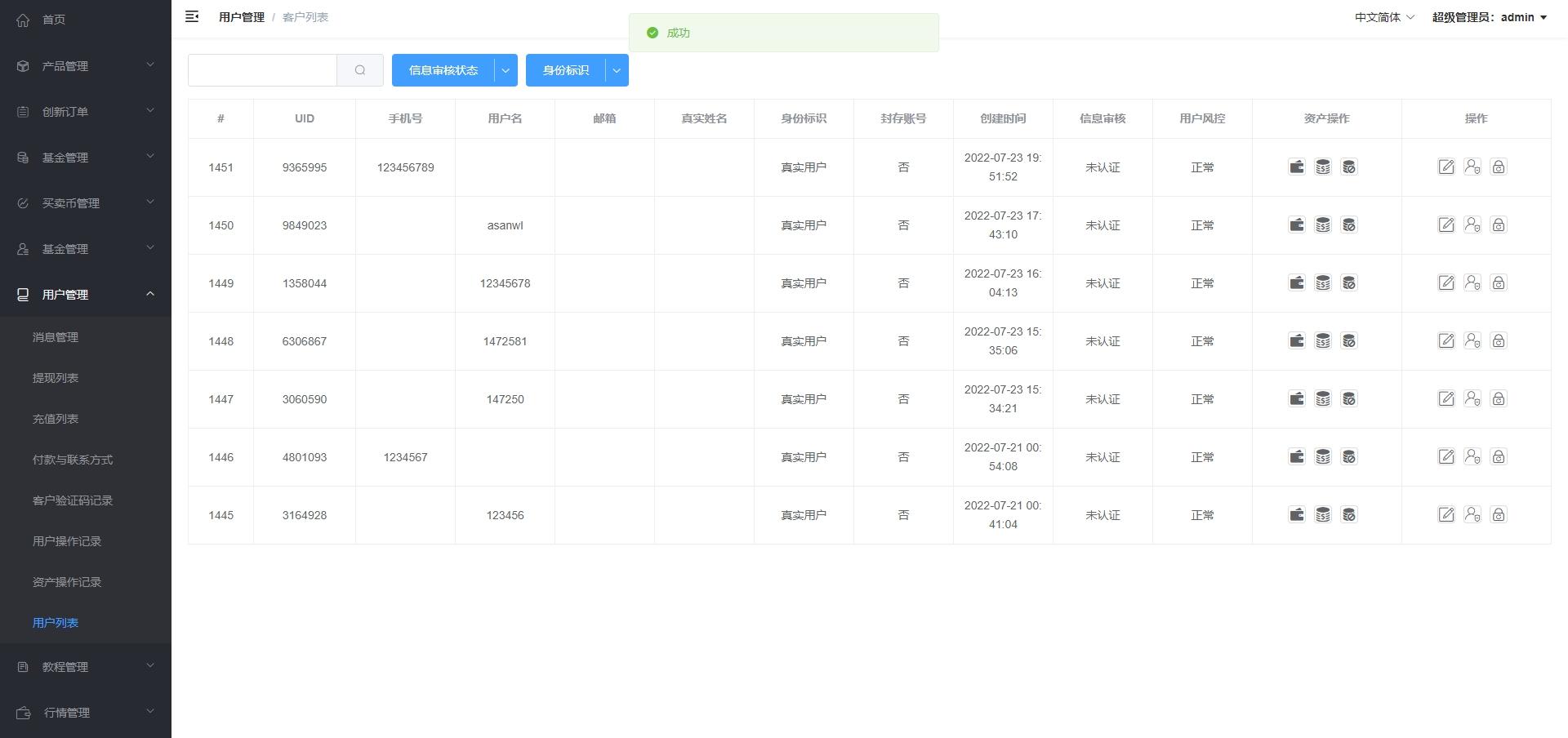Click UID 1358044 cell

(305, 283)
